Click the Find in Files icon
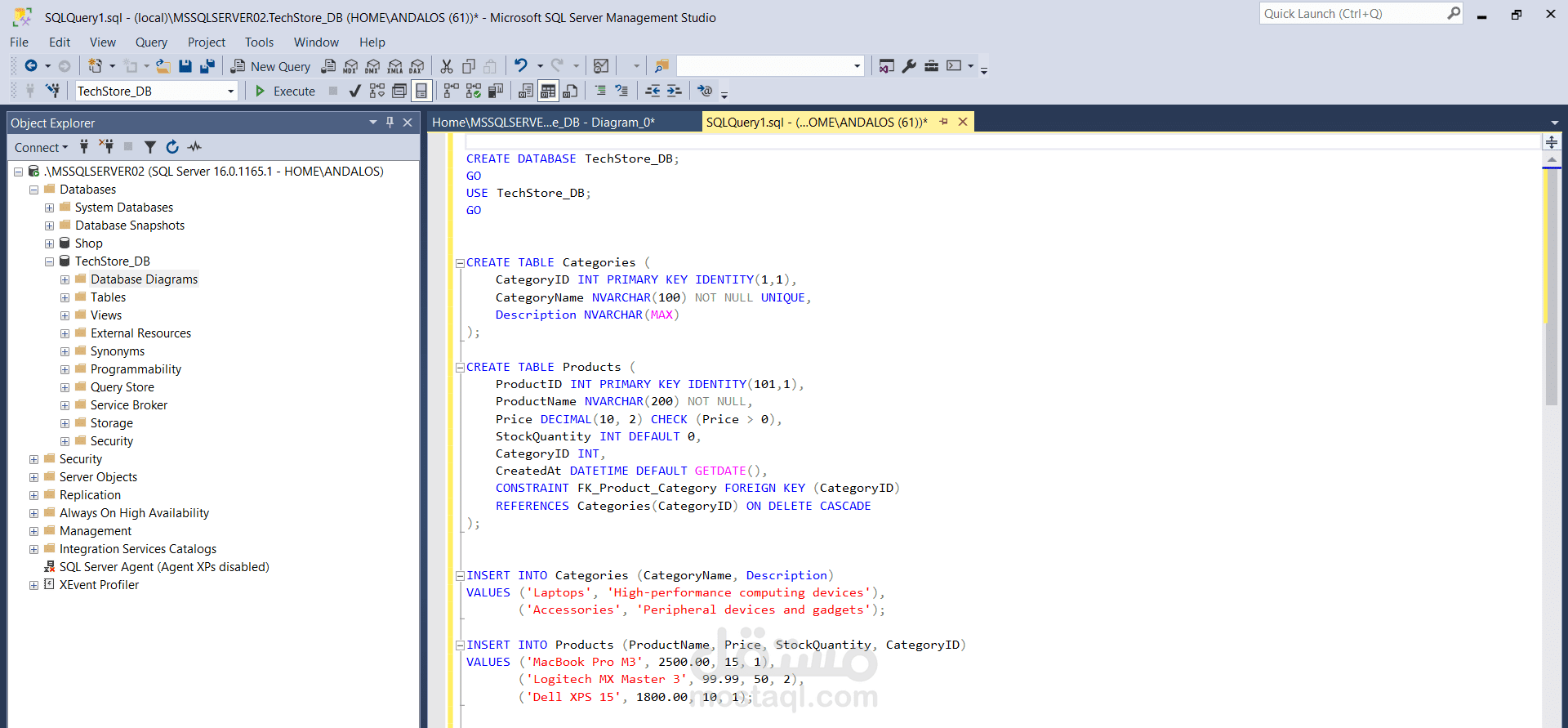 point(661,66)
